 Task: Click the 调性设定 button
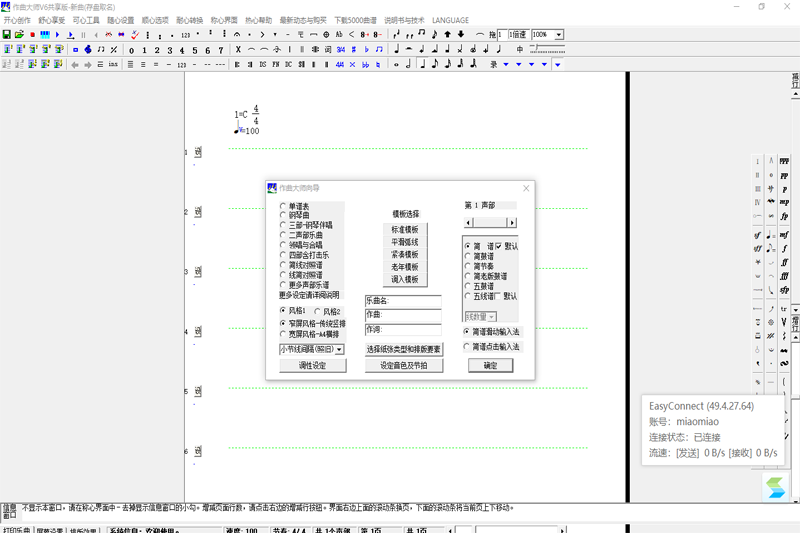[312, 366]
